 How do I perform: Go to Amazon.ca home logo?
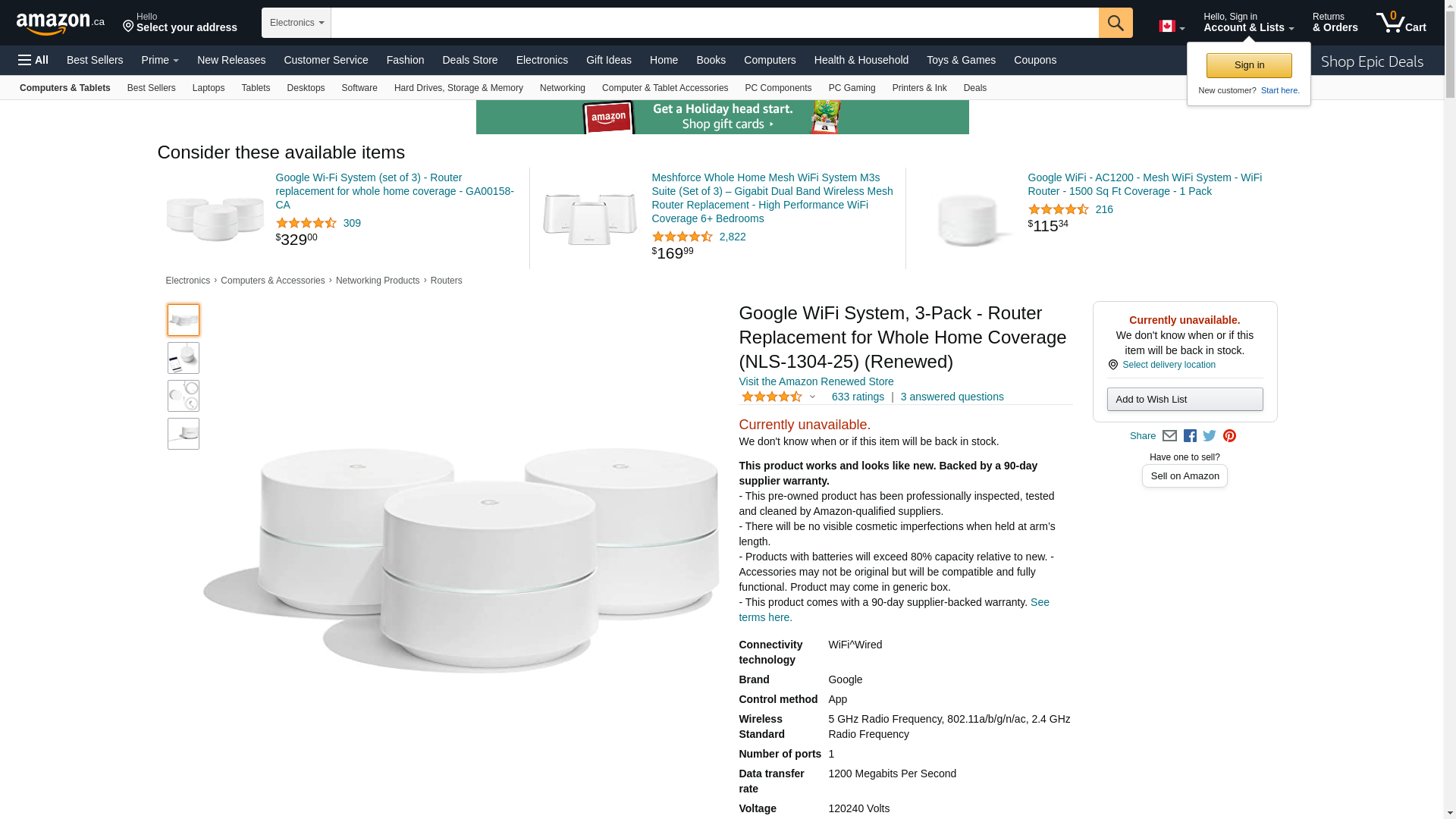61,24
